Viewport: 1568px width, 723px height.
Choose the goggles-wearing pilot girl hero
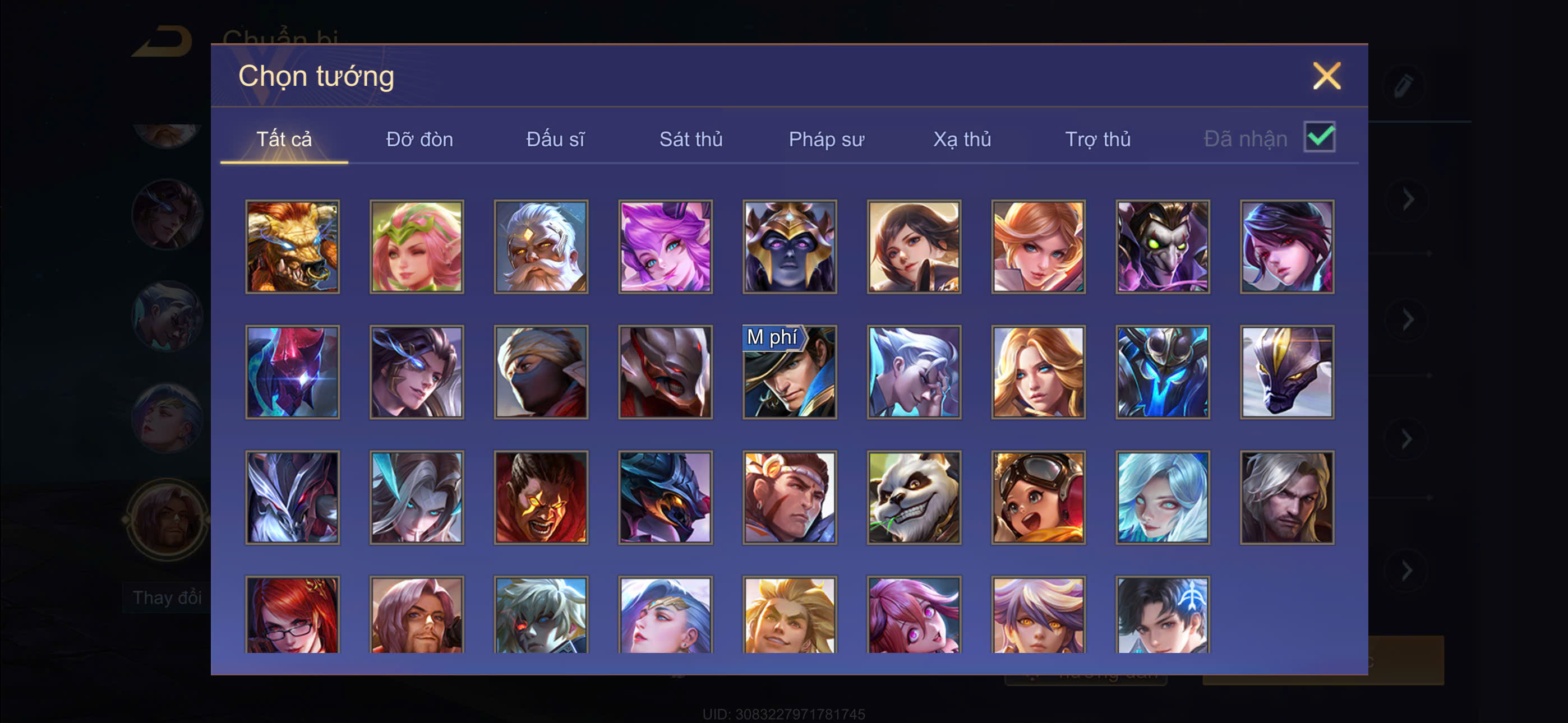pos(1038,497)
